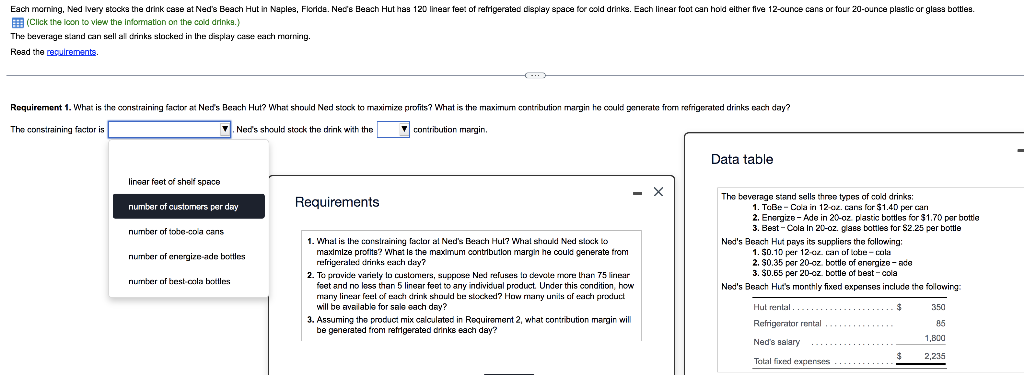Click the Best-Cola $2.25 per bottle line
The image size is (1024, 375).
pos(856,228)
